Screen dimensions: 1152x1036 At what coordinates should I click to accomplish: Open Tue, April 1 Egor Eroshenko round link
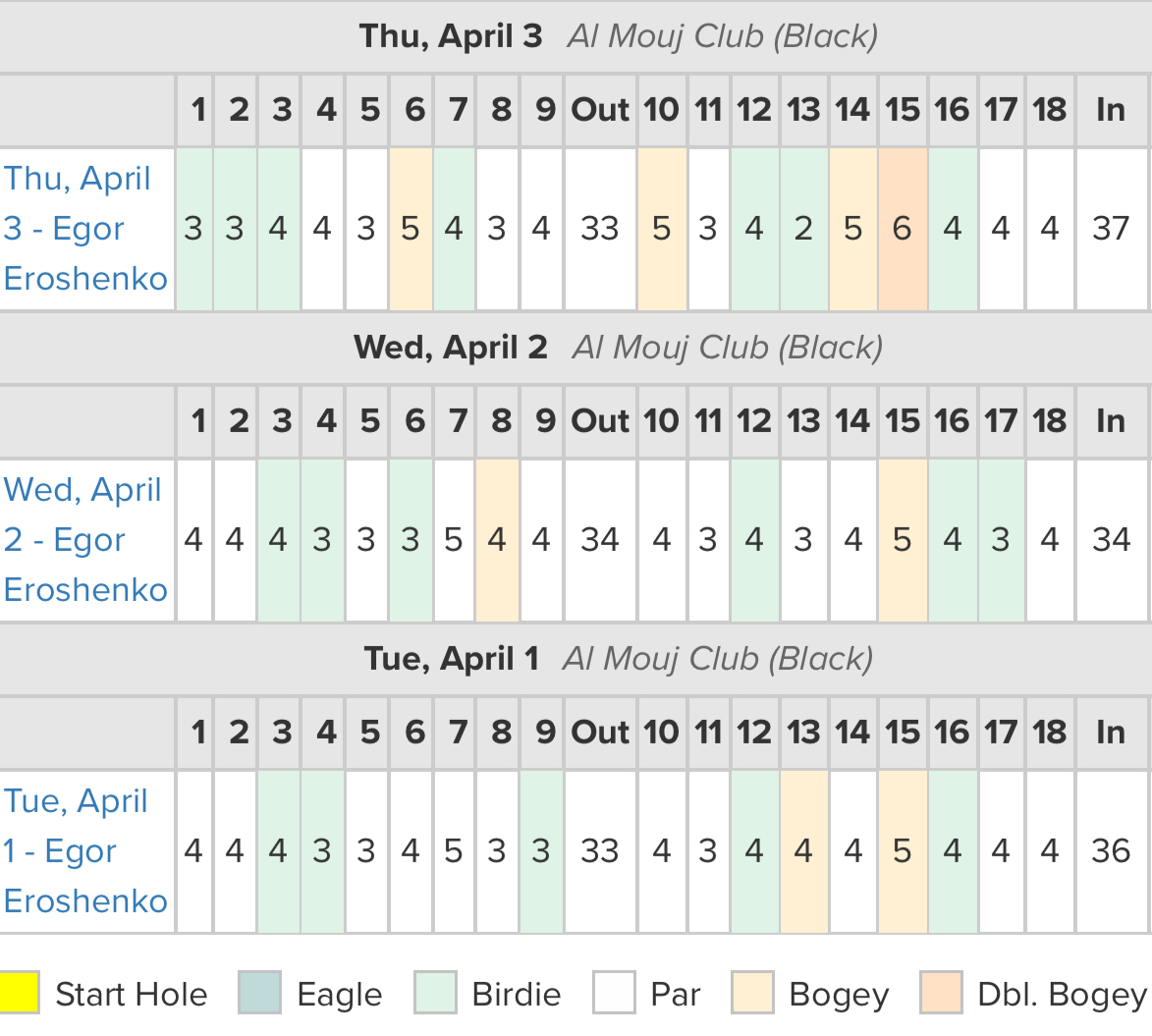point(86,851)
